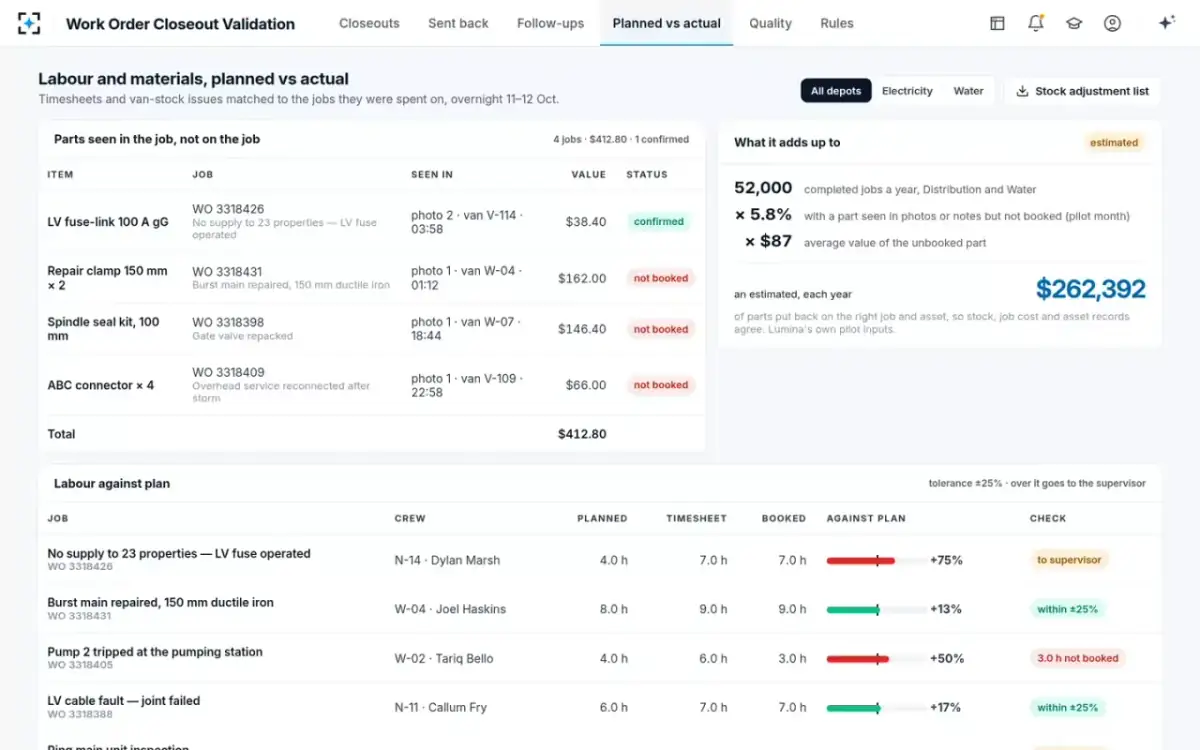Click within ±25% badge for Joel Haskins
This screenshot has height=750, width=1200.
(1067, 609)
